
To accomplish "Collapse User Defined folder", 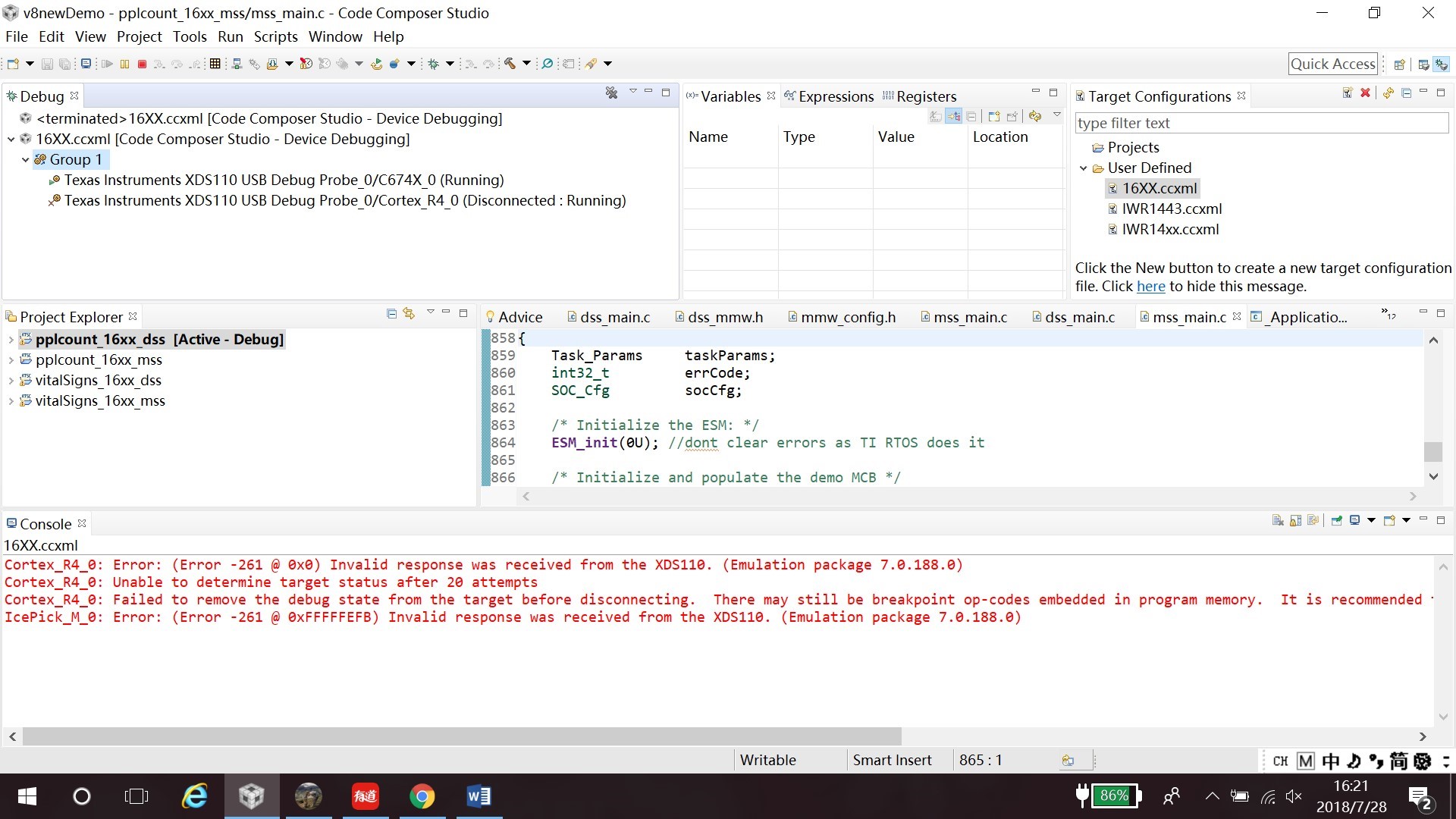I will coord(1083,168).
